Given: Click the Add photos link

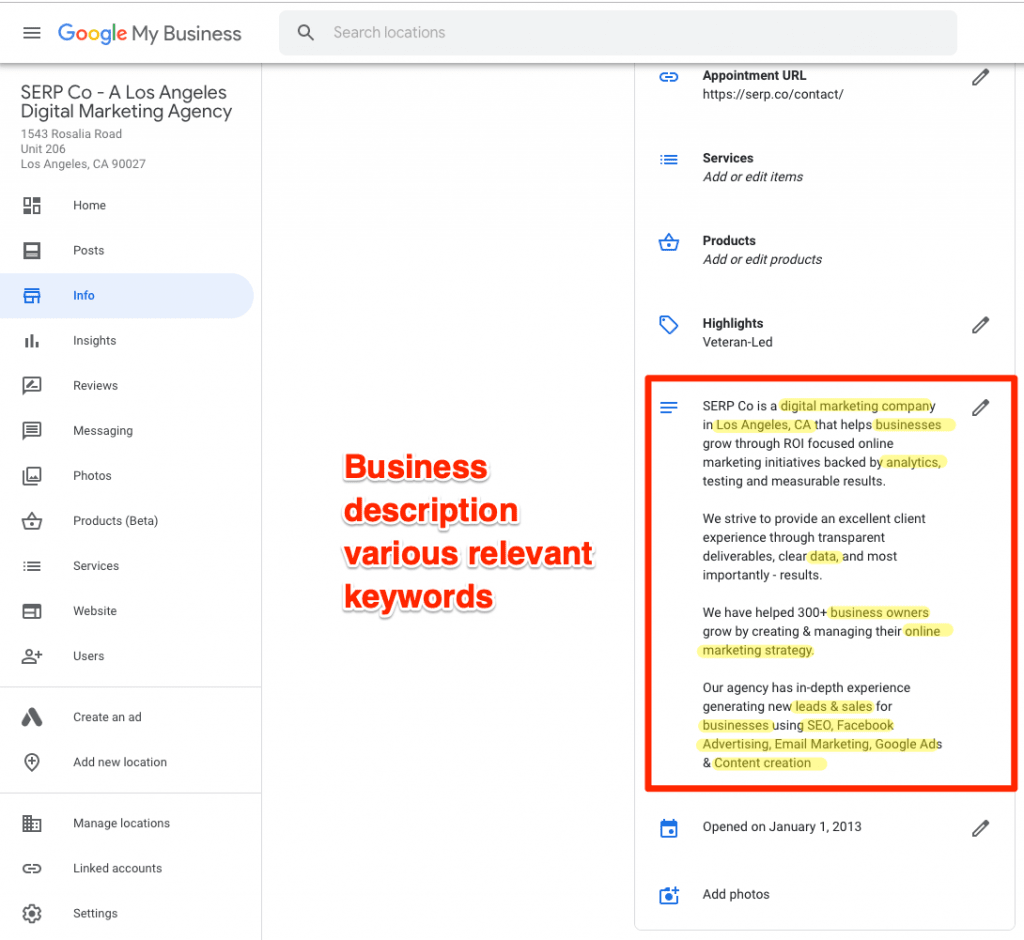Looking at the screenshot, I should click(736, 894).
